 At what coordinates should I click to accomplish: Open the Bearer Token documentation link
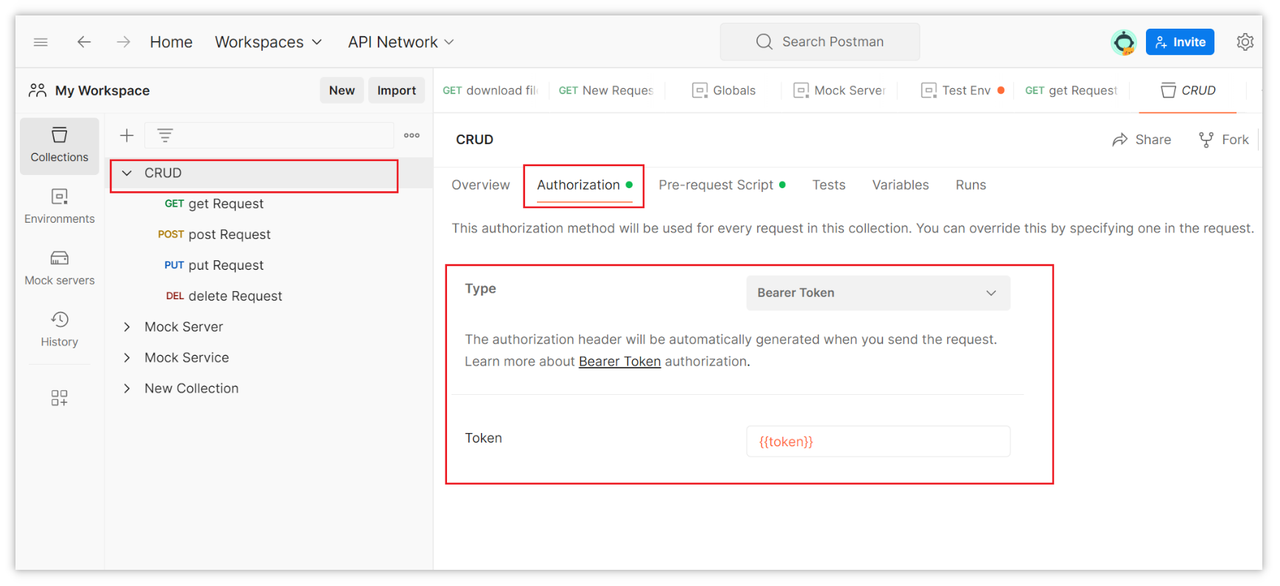pos(620,361)
